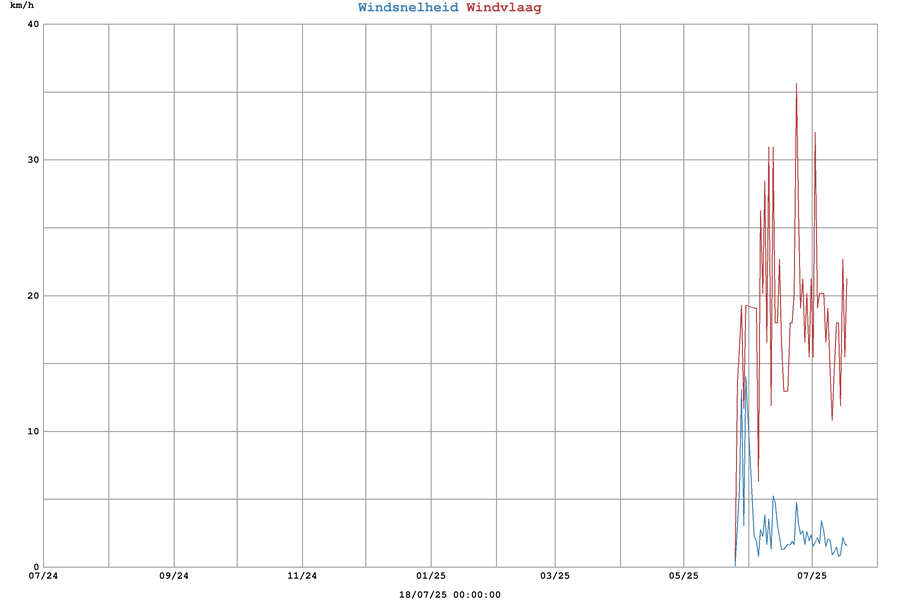Click the Windsnelheid legend label
The width and height of the screenshot is (900, 600).
[408, 7]
